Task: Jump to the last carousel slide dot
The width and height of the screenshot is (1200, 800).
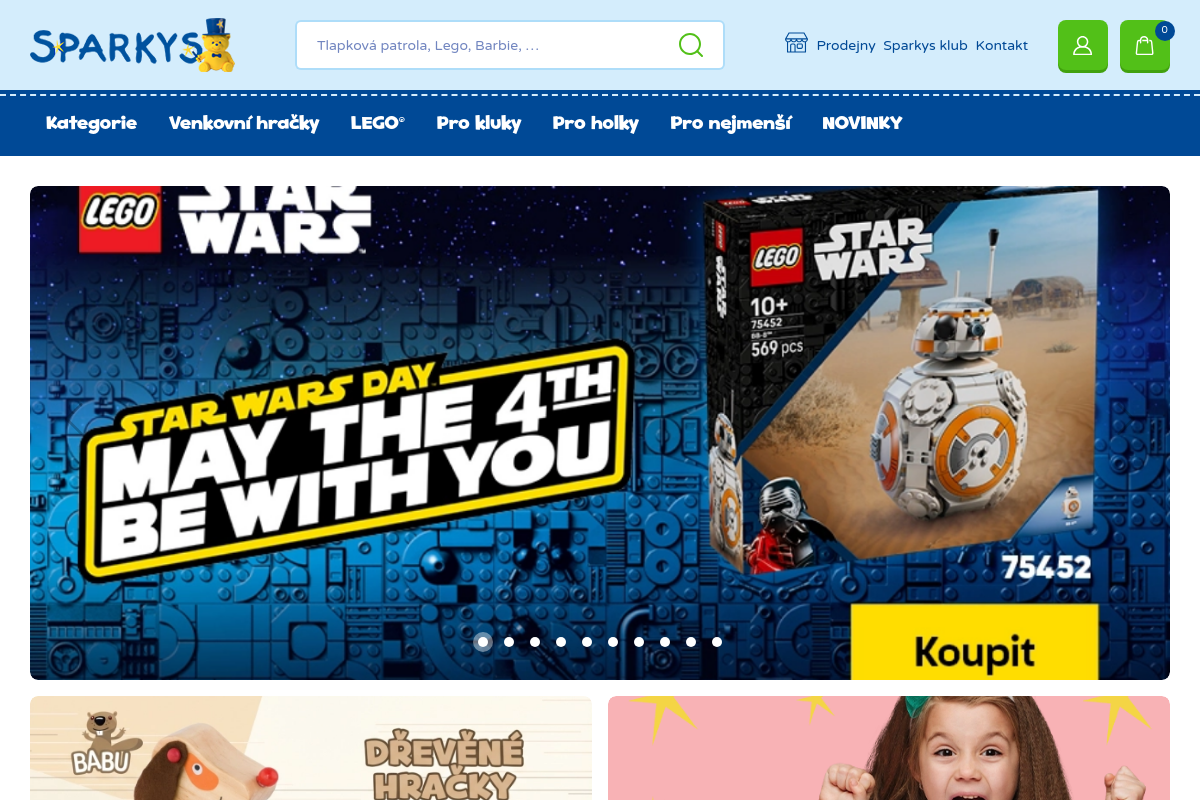Action: pyautogui.click(x=717, y=642)
